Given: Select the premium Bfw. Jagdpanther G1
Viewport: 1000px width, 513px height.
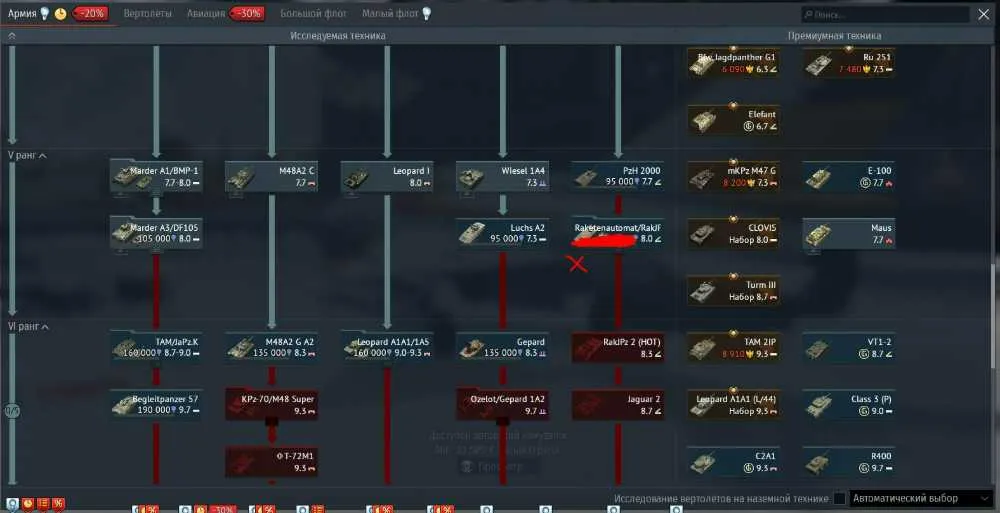Looking at the screenshot, I should click(733, 63).
